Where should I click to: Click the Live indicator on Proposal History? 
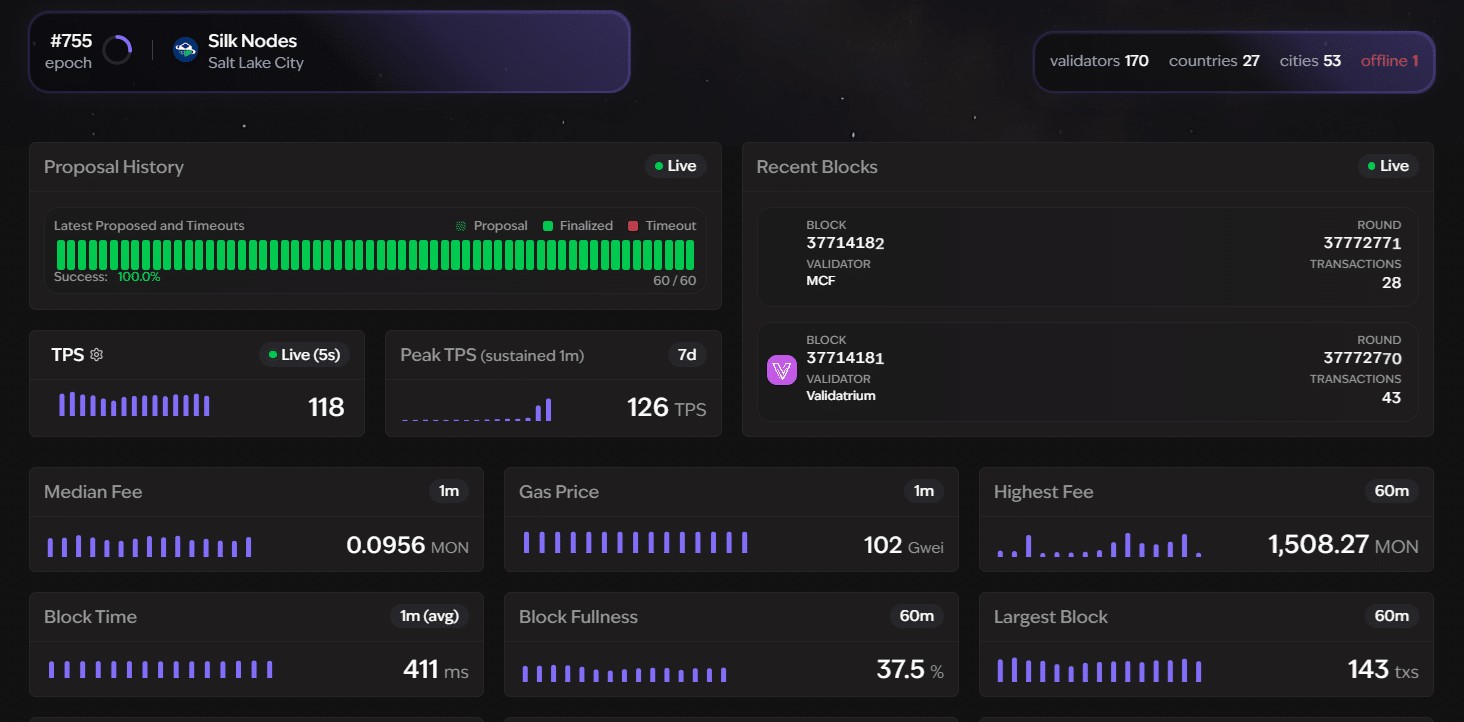676,166
